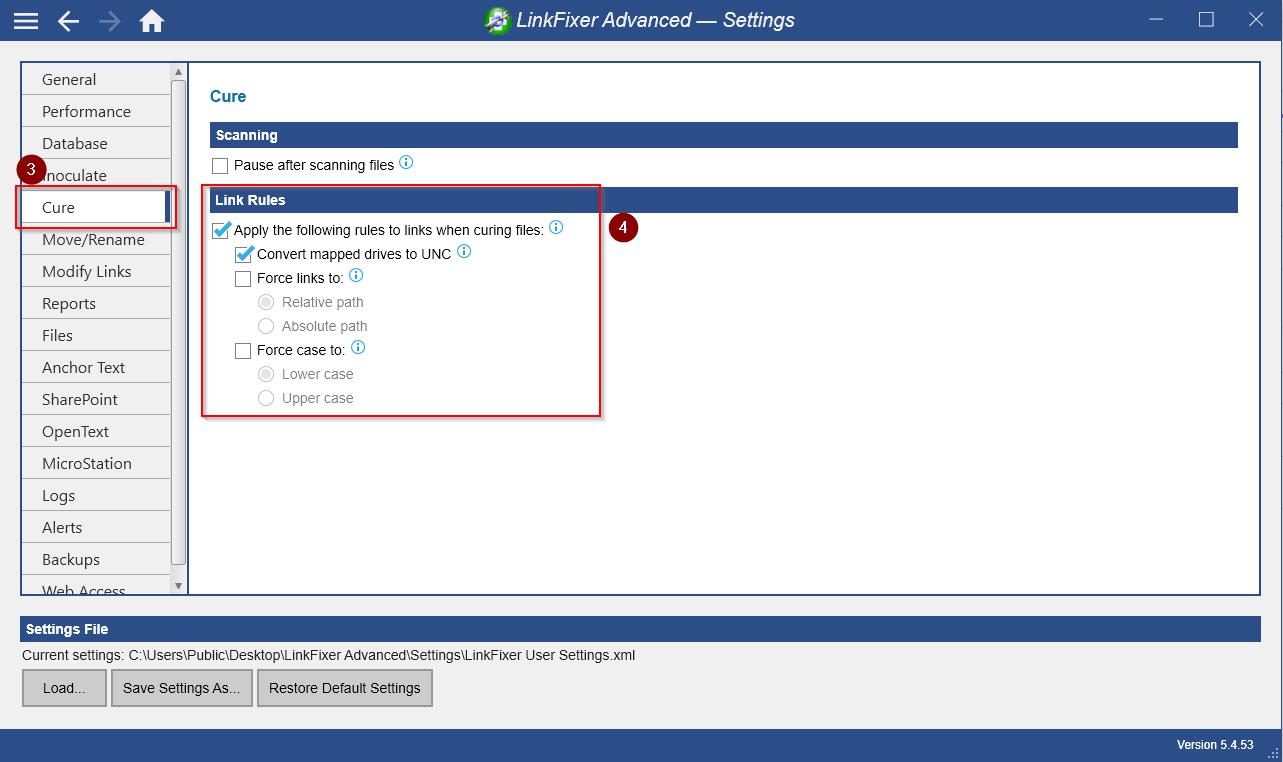Open the Modify Links settings tab
The image size is (1283, 762).
tap(96, 271)
